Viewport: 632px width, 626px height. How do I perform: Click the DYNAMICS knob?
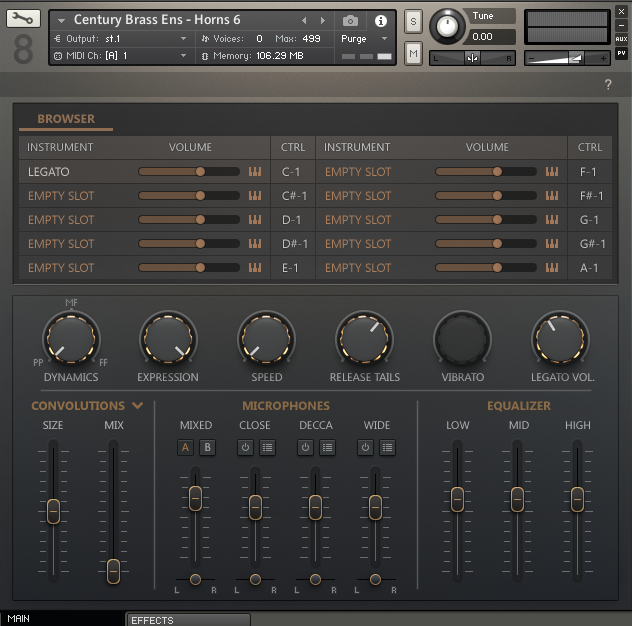71,339
